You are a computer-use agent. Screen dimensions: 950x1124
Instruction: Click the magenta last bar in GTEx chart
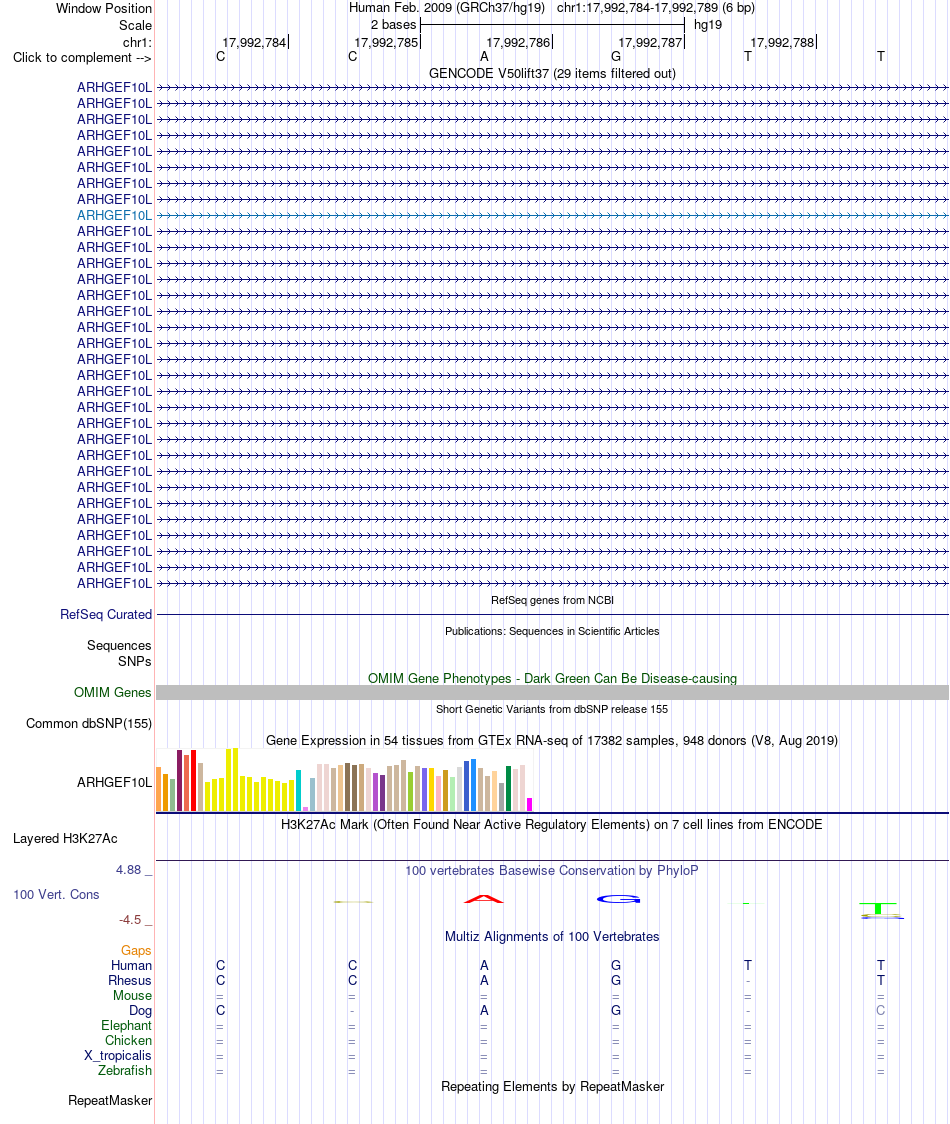coord(530,804)
